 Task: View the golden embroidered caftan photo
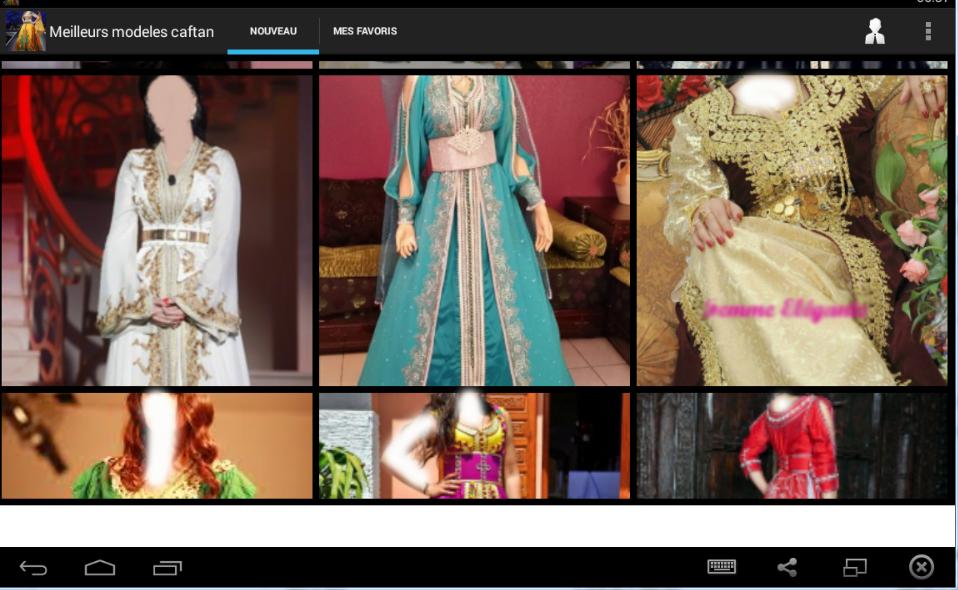click(x=790, y=228)
